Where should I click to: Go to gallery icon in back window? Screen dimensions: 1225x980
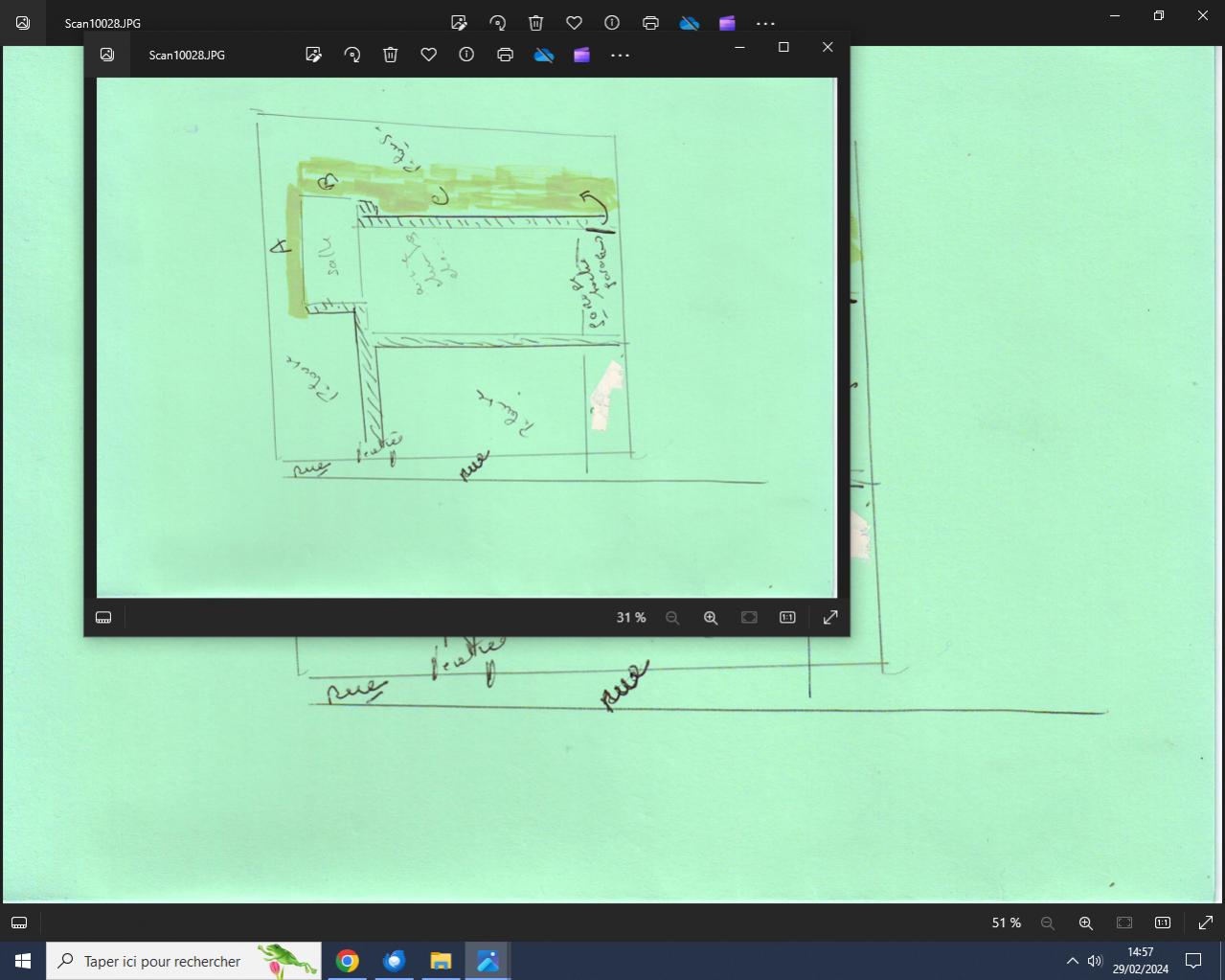(x=23, y=23)
